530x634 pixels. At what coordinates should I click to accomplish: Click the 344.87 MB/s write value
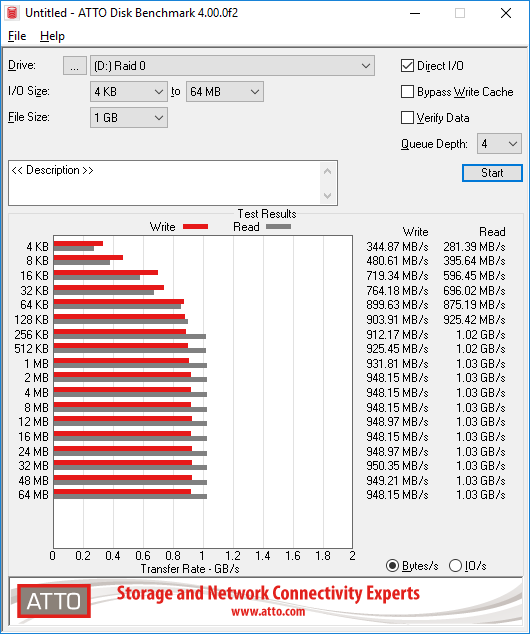397,247
